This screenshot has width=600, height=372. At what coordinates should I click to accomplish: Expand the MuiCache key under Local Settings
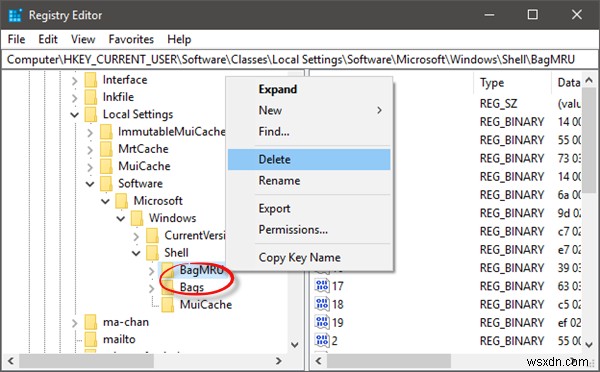(90, 167)
